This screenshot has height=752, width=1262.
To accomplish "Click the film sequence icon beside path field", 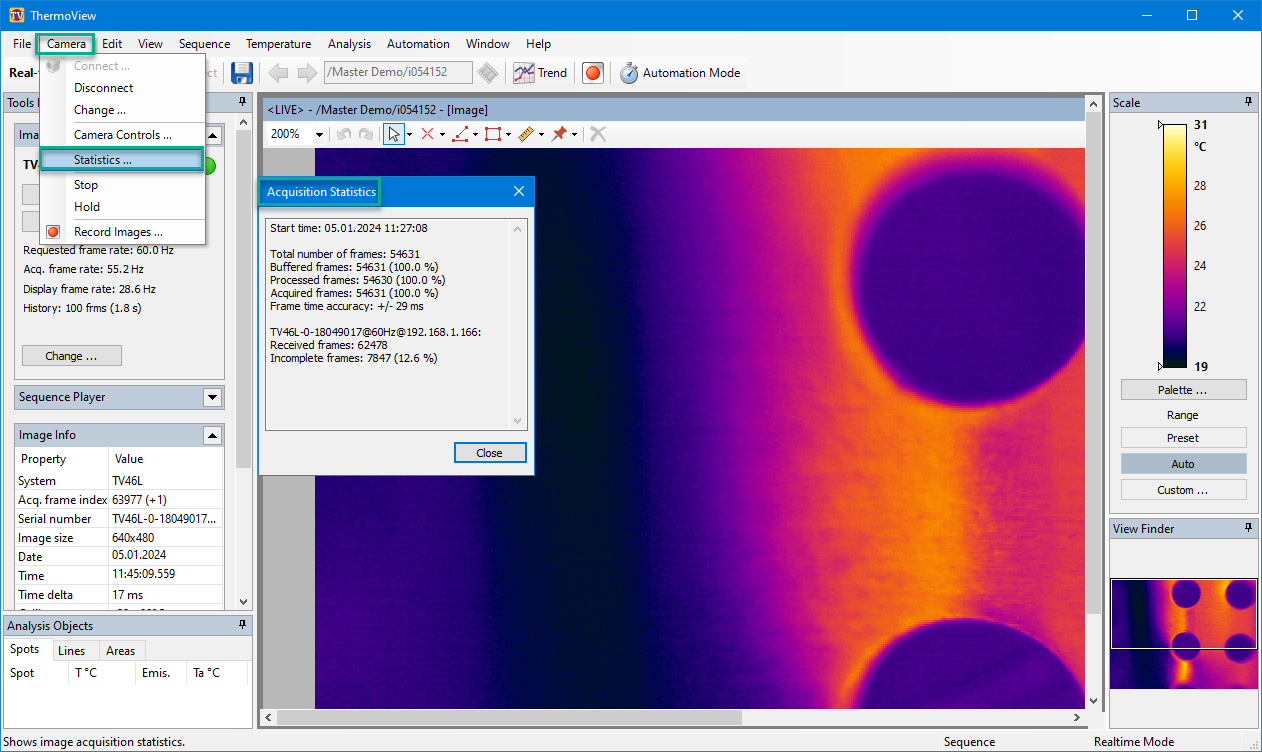I will point(487,73).
